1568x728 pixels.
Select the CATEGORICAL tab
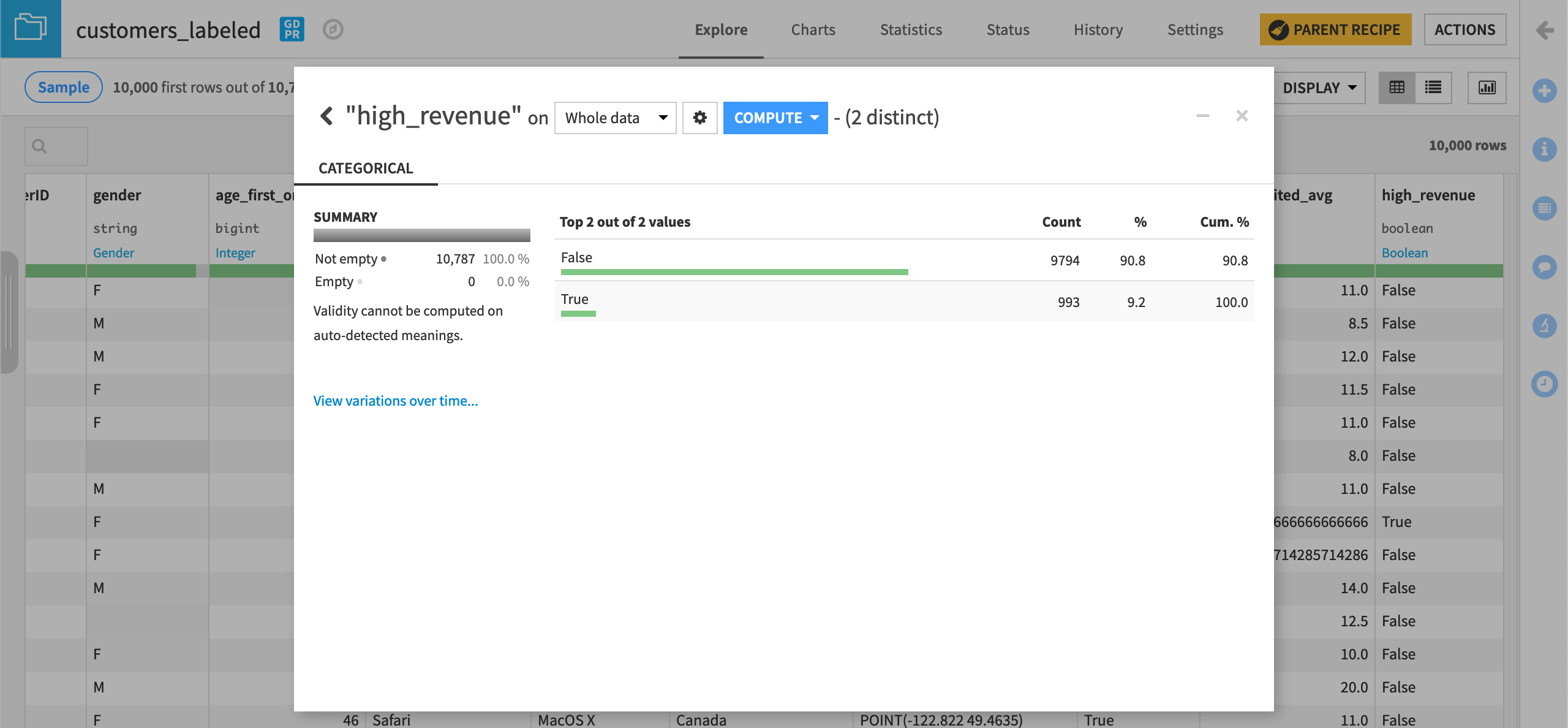[x=366, y=168]
